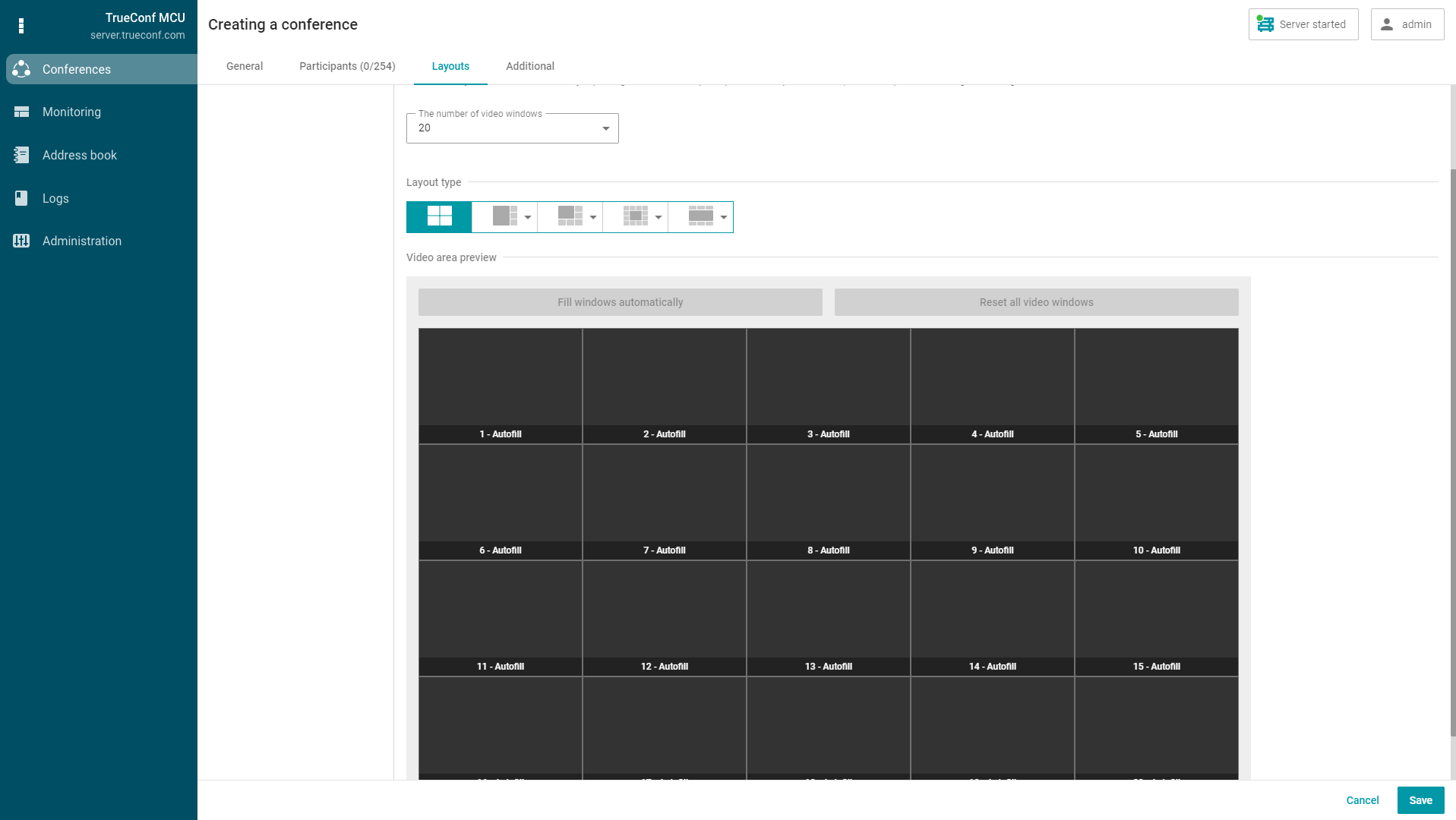The image size is (1456, 820).
Task: Switch to the General tab
Action: [245, 67]
